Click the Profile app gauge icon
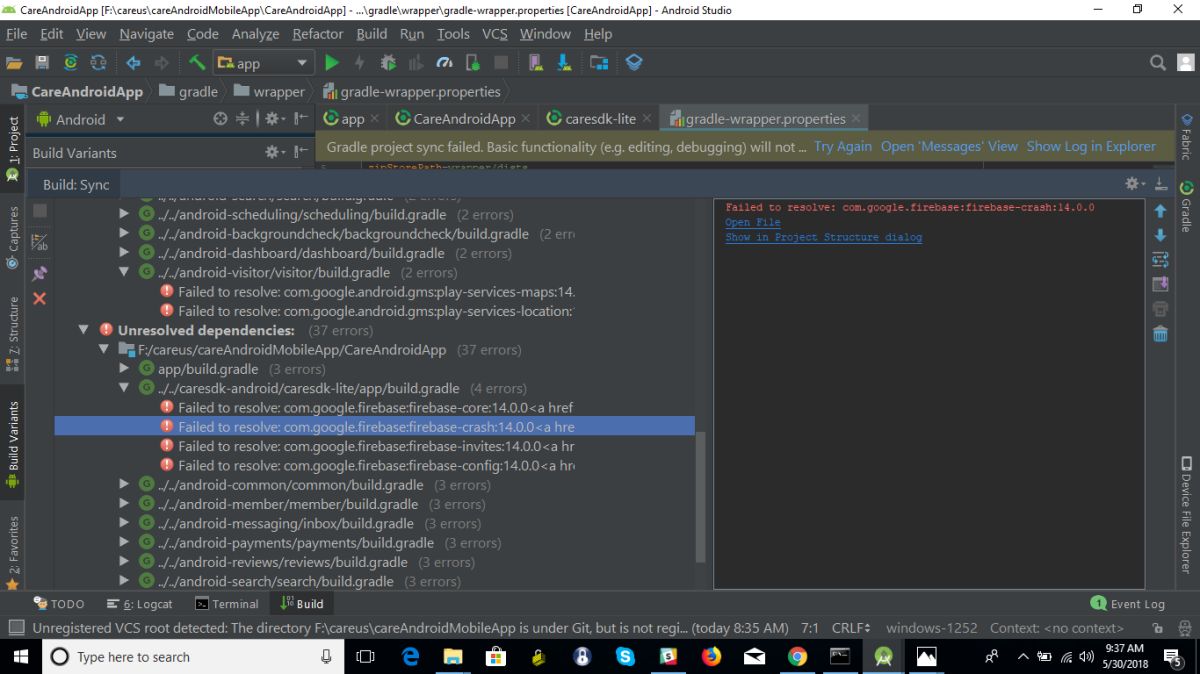 click(444, 62)
